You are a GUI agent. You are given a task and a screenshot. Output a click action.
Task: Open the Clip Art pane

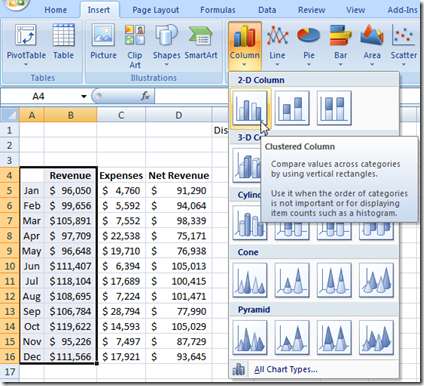[x=135, y=46]
